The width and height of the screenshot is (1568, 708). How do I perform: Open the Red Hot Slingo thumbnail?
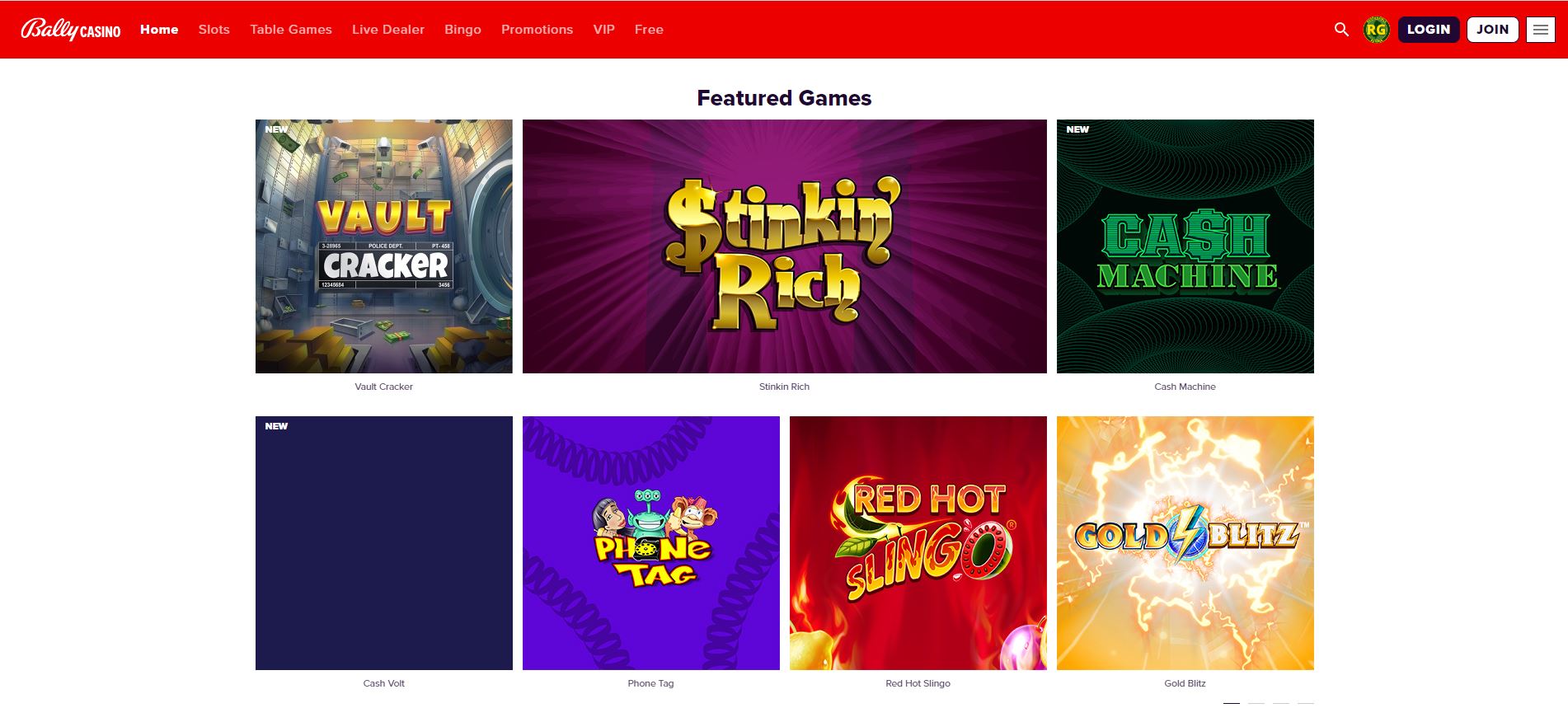tap(918, 543)
